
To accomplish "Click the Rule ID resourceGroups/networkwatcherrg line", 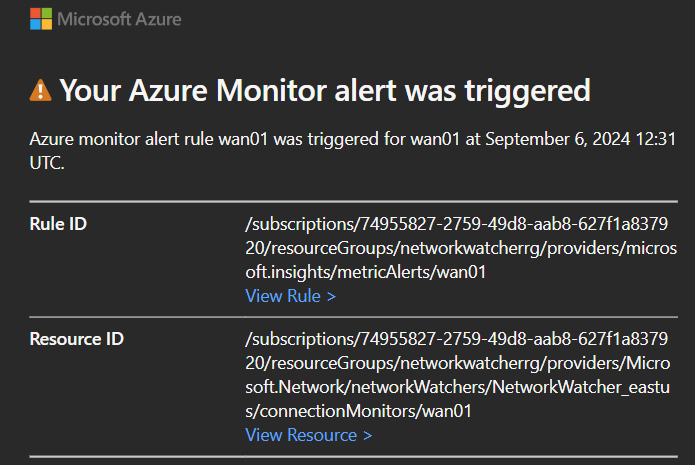I will pos(461,248).
